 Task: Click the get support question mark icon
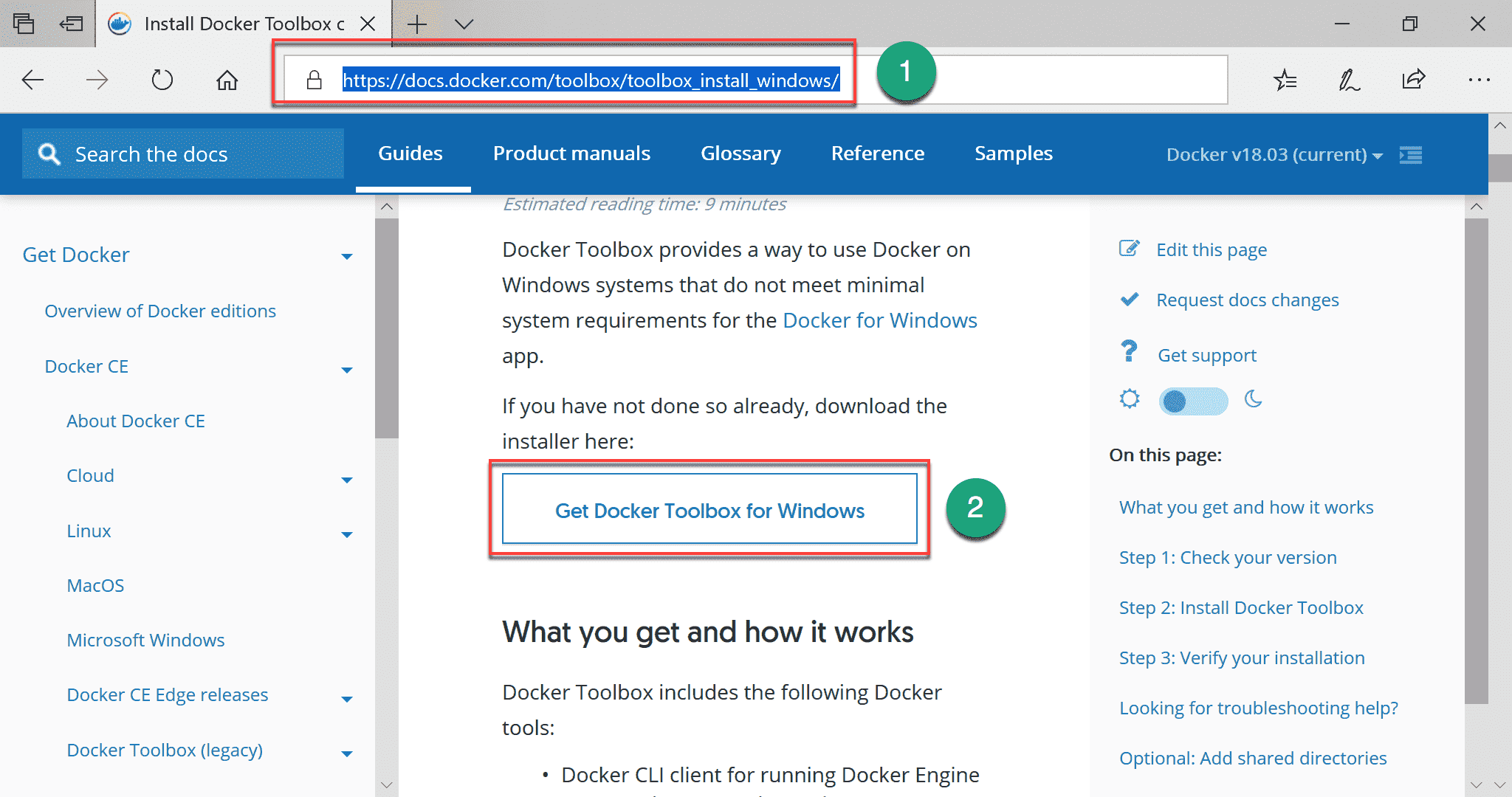[1130, 351]
